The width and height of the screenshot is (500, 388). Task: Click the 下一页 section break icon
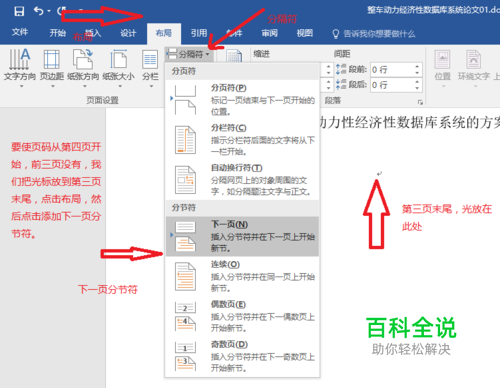coord(185,236)
